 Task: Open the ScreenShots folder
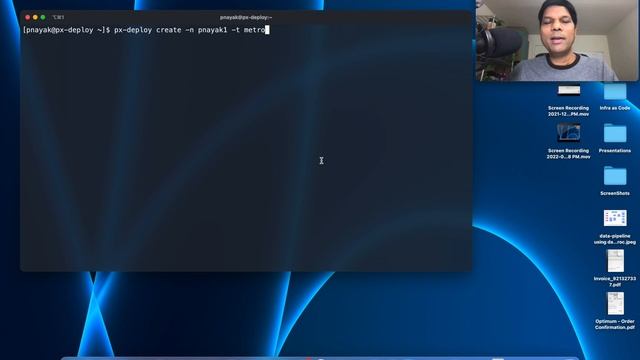tap(615, 176)
